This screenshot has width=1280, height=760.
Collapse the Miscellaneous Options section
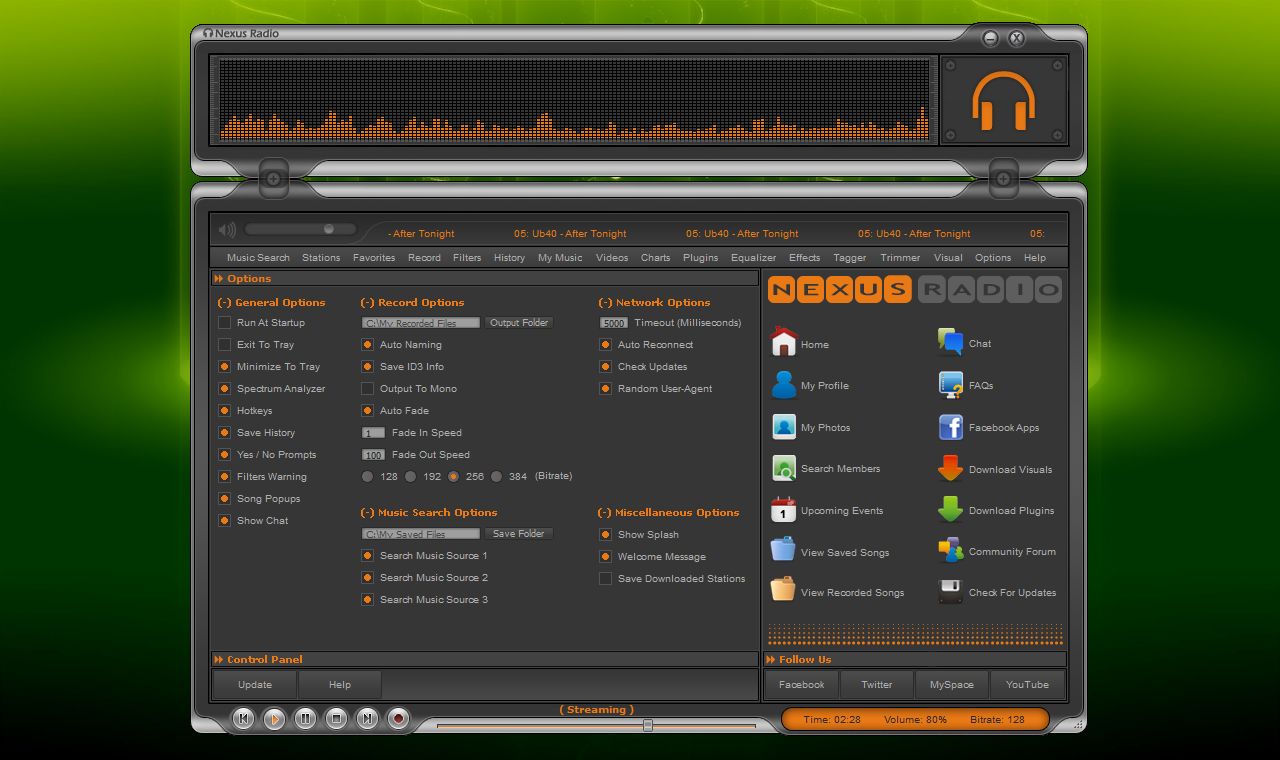coord(605,512)
